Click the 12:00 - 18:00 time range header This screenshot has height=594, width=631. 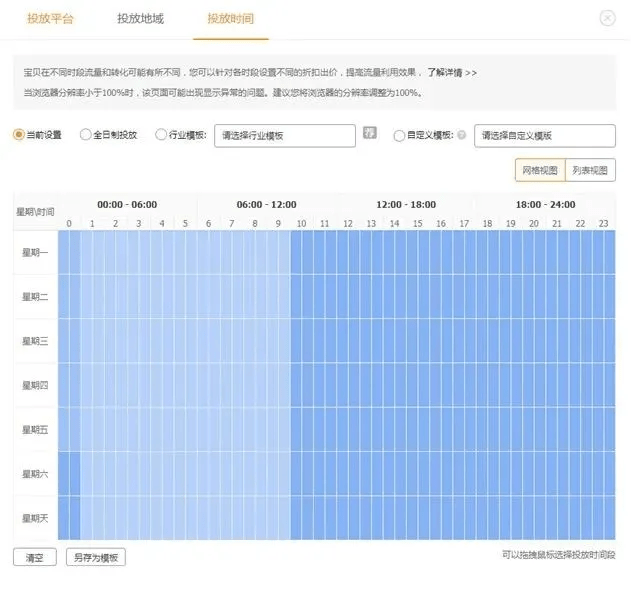(406, 204)
